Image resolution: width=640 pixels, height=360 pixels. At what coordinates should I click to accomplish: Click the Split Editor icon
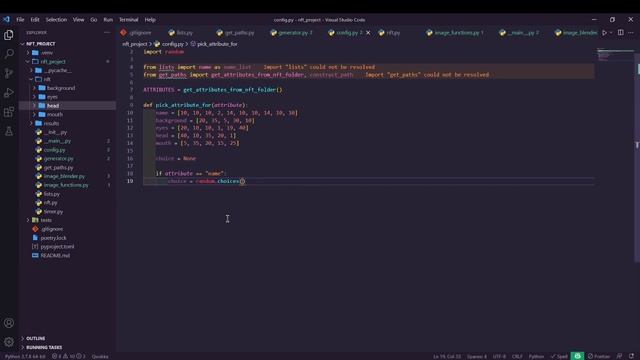point(620,33)
